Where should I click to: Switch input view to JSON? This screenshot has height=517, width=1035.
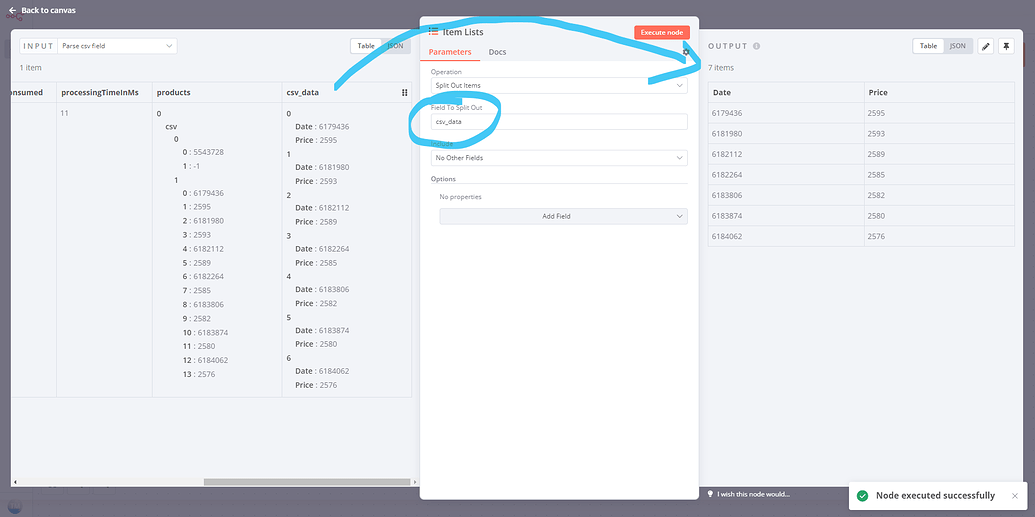pyautogui.click(x=395, y=46)
